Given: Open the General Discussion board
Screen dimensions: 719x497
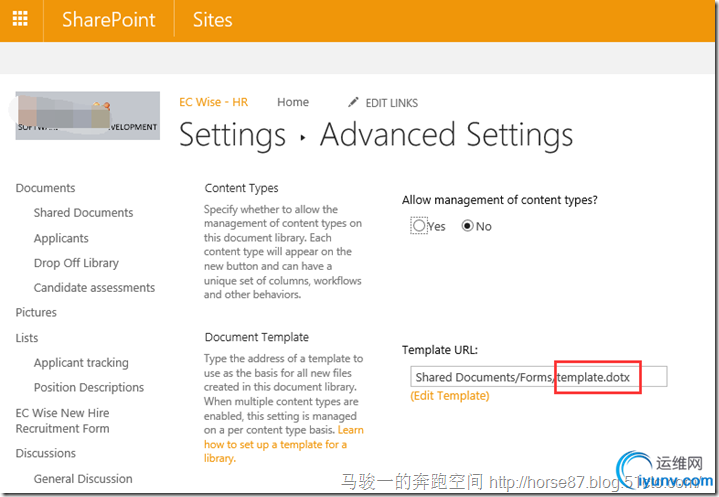Looking at the screenshot, I should point(83,479).
